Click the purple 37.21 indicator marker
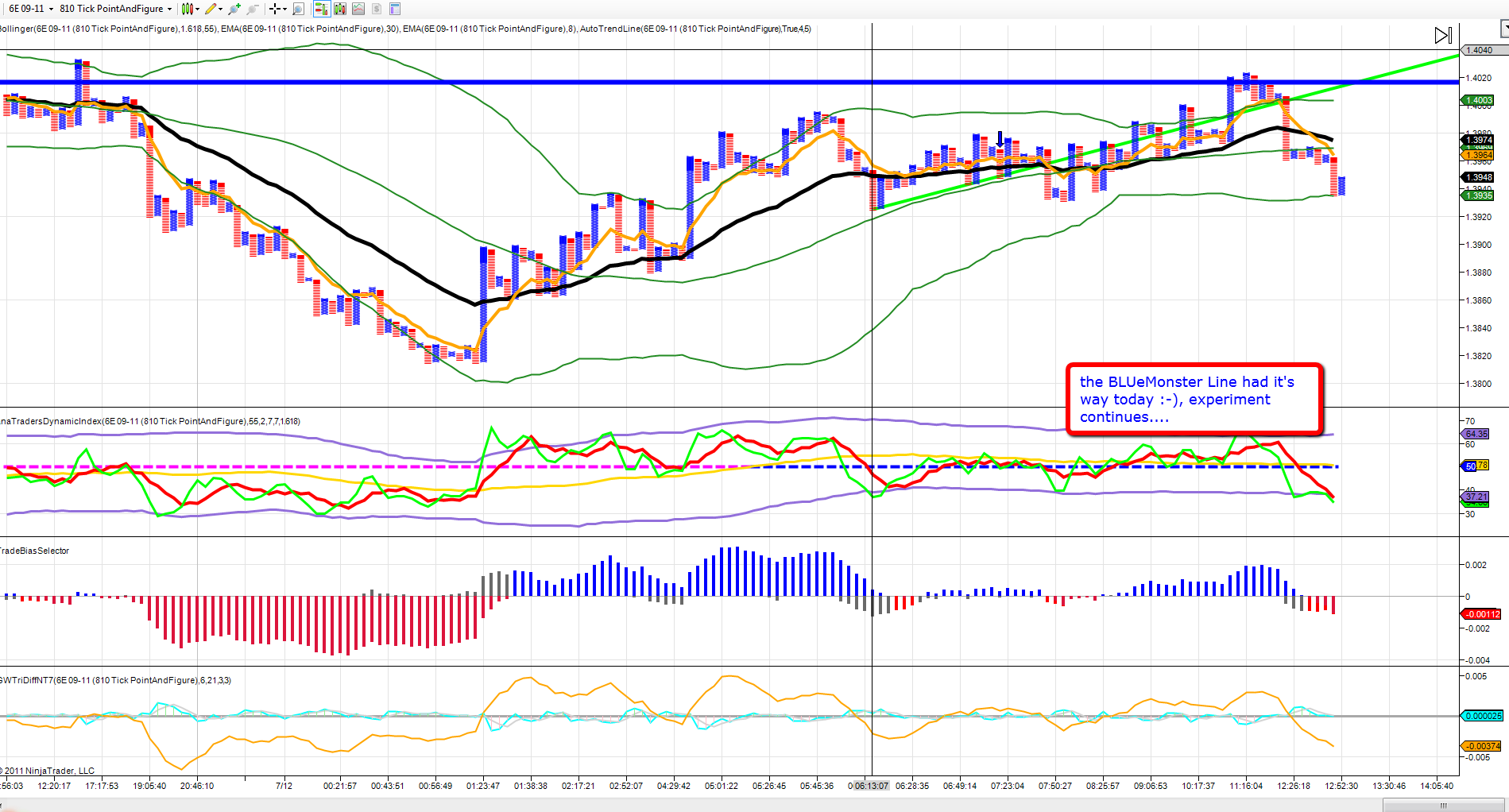Screen dimensions: 1509x812 [1476, 497]
